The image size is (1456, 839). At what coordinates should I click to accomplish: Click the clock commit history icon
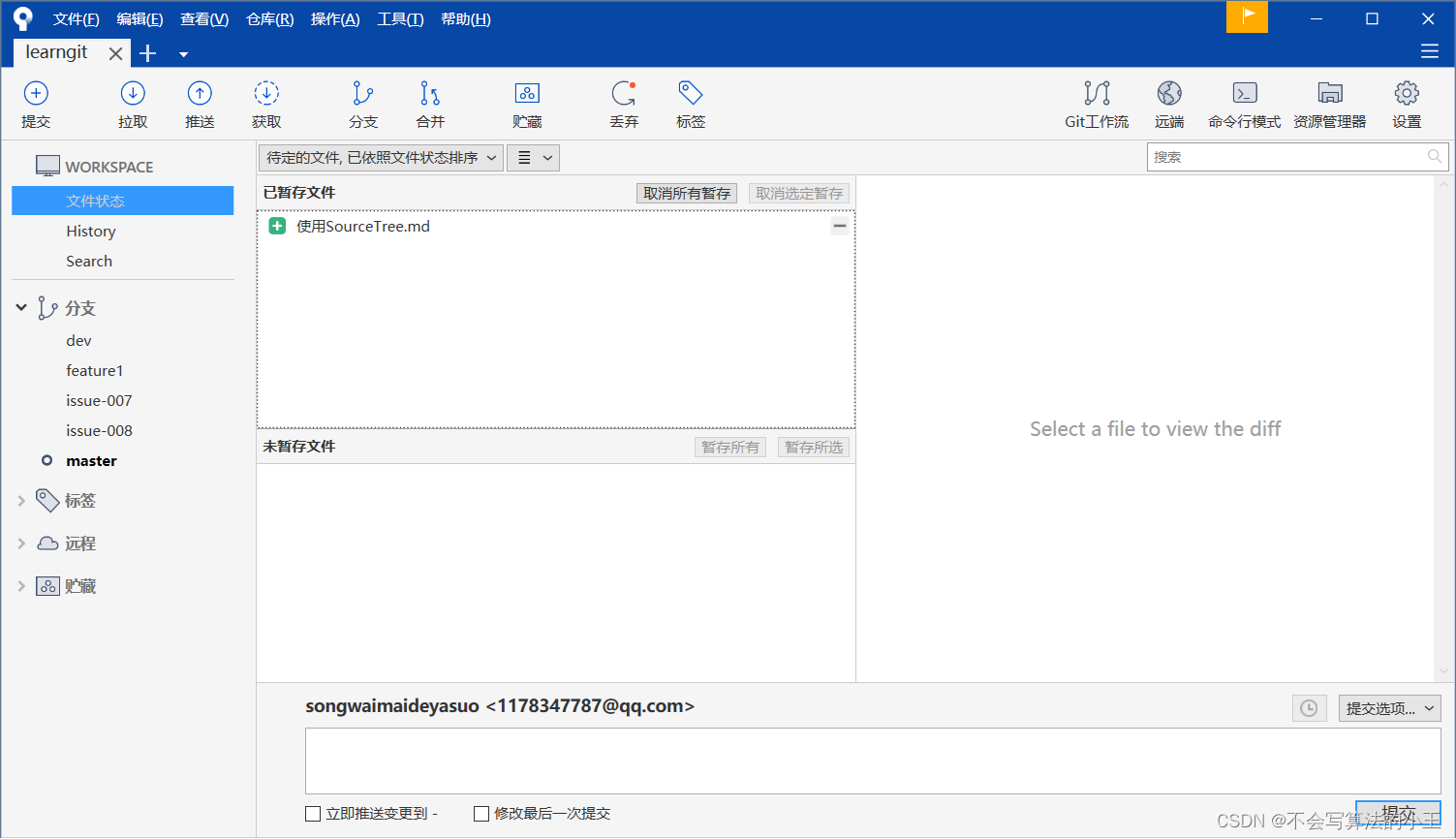1309,708
